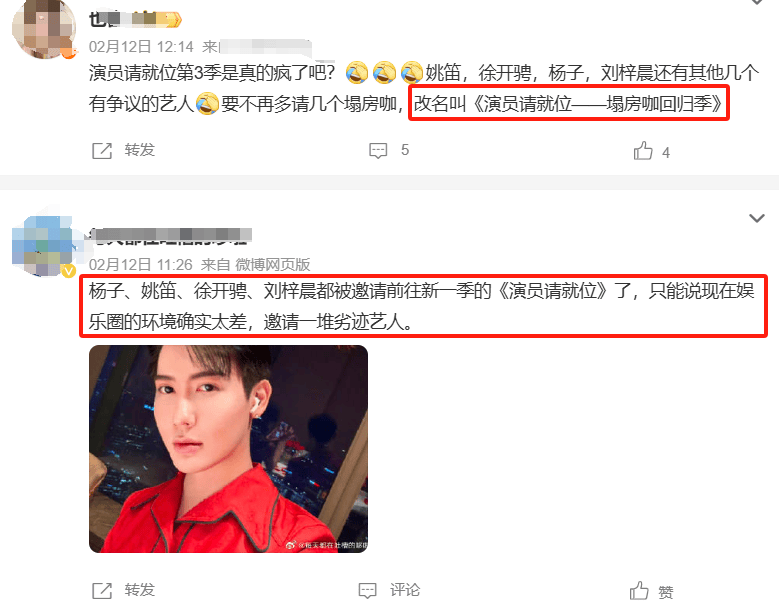Enlarge the photo of man in red shirt
Screen dimensions: 779x612
(x=229, y=449)
